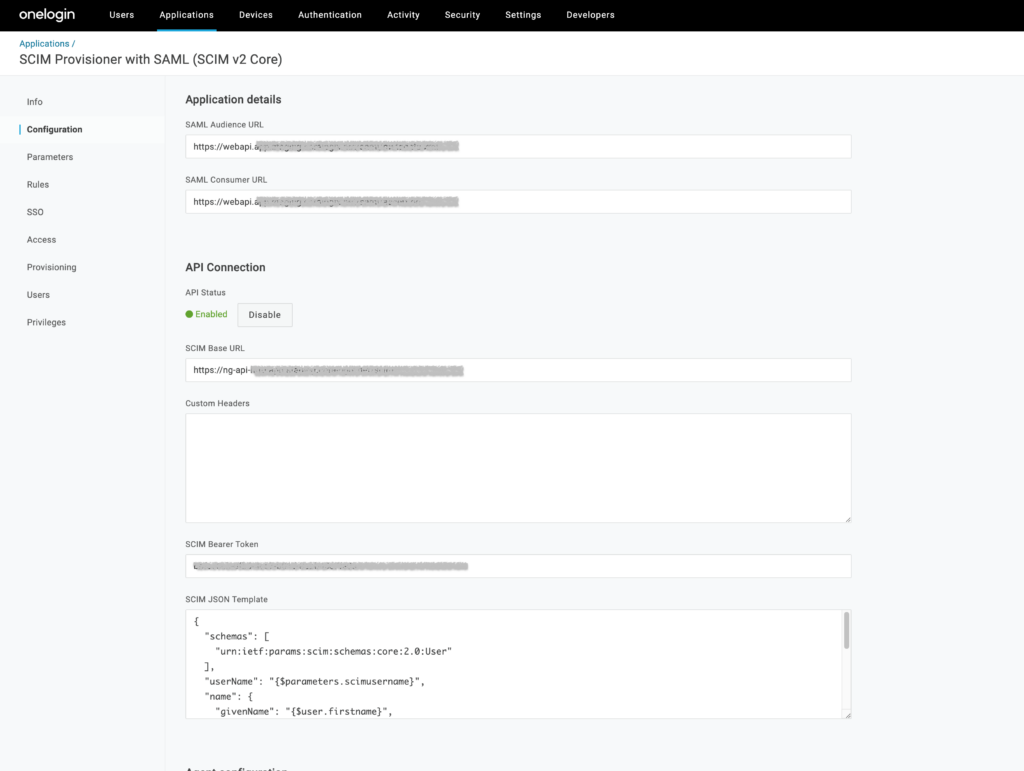This screenshot has height=771, width=1024.
Task: Open the Applications top menu
Action: tap(187, 15)
